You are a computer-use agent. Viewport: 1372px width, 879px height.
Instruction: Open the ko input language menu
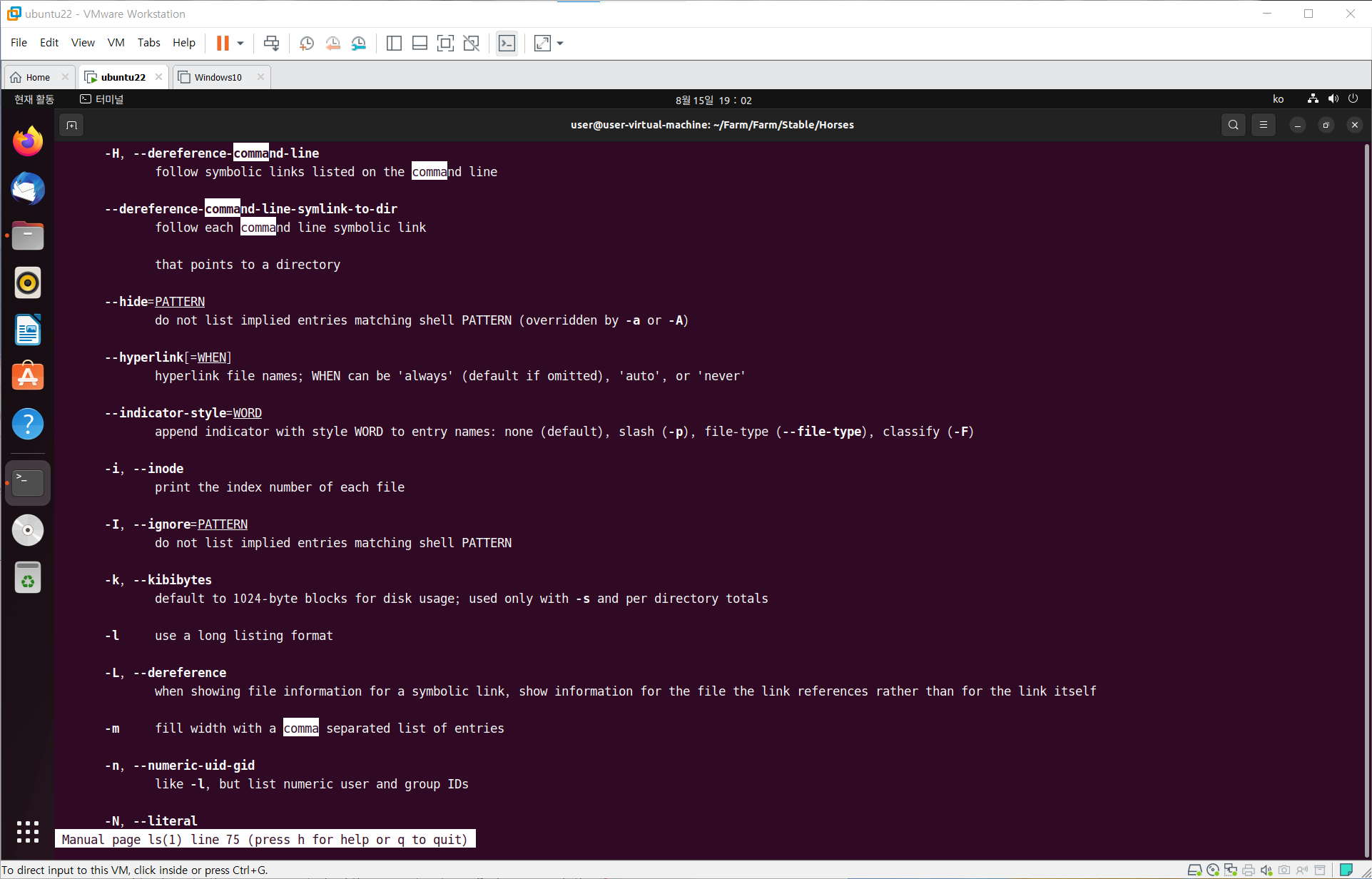click(x=1278, y=99)
